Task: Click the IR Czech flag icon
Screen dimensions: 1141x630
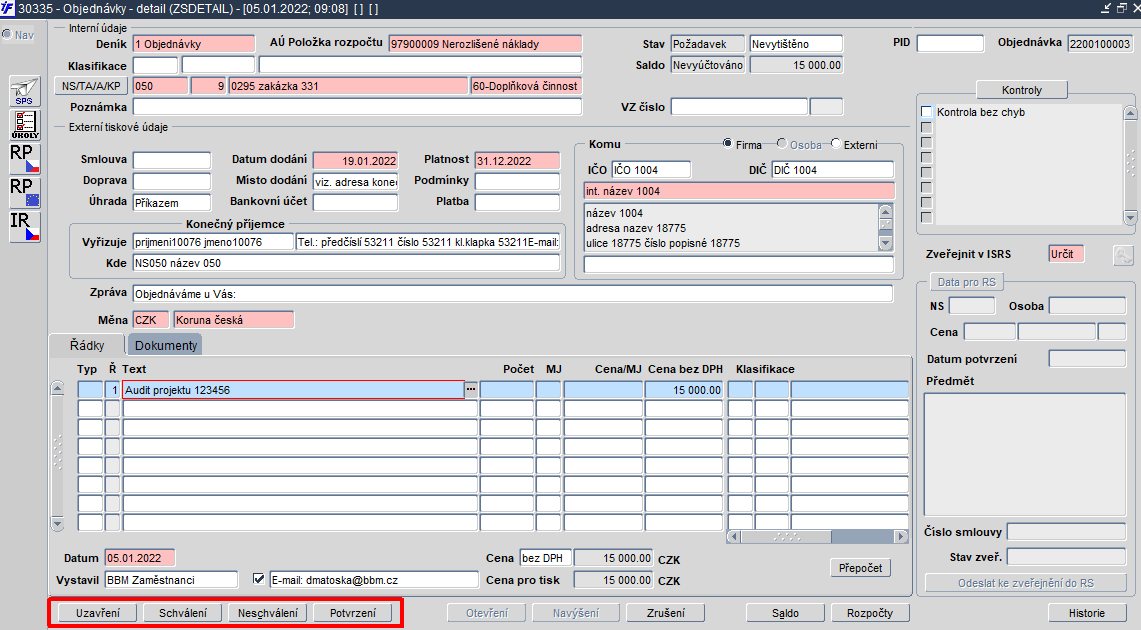Action: [x=25, y=226]
